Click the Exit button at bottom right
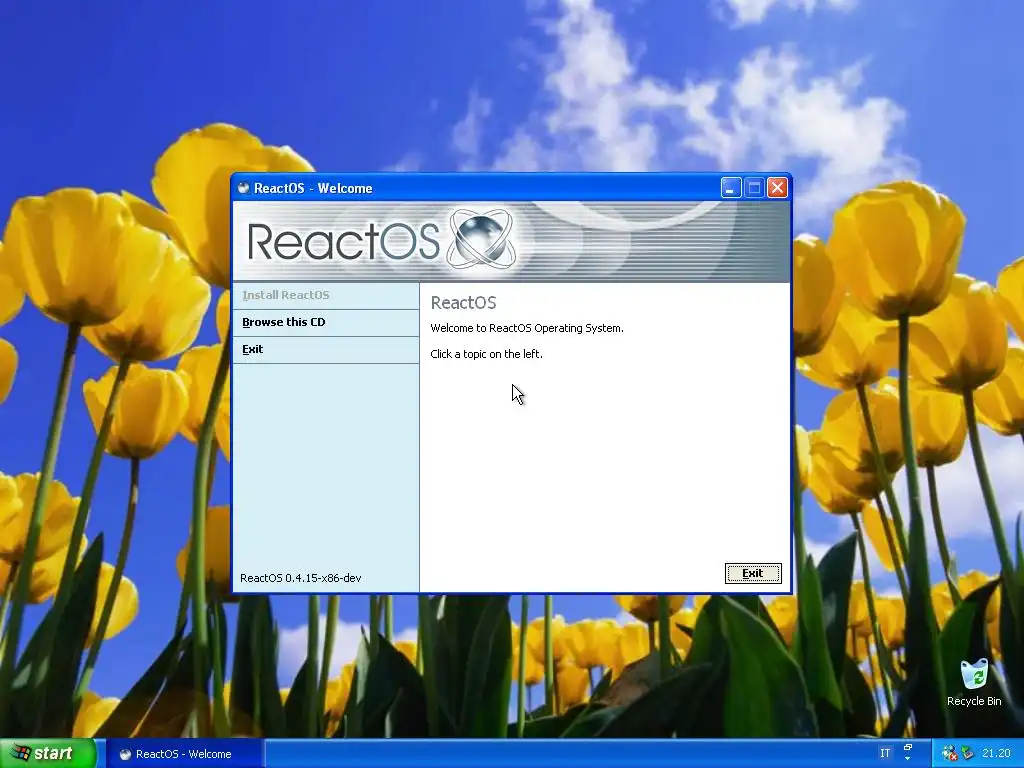This screenshot has height=768, width=1024. [753, 573]
